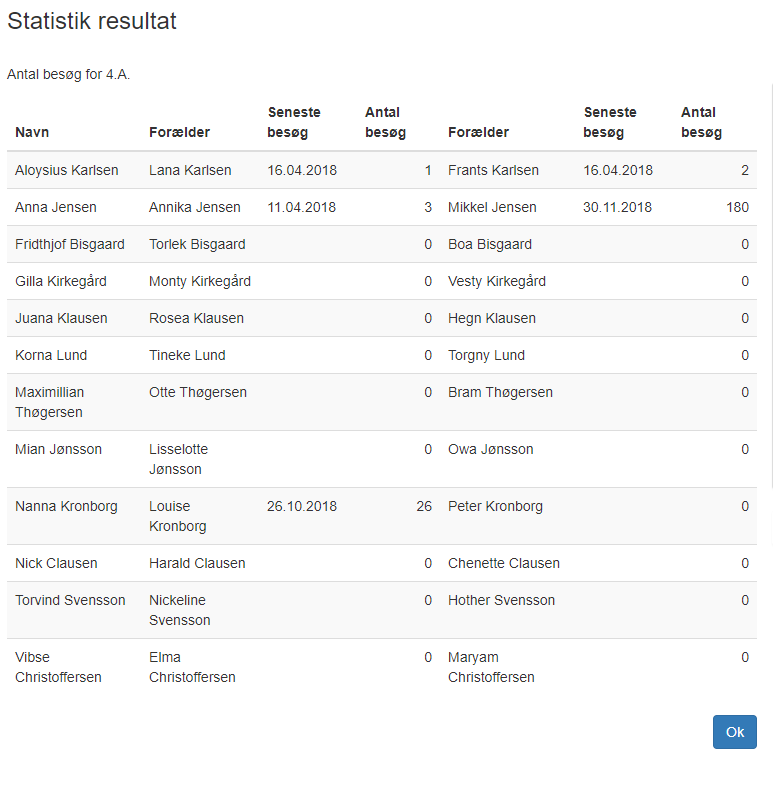The height and width of the screenshot is (803, 773).
Task: Select parent Rosea Klausen
Action: [196, 318]
